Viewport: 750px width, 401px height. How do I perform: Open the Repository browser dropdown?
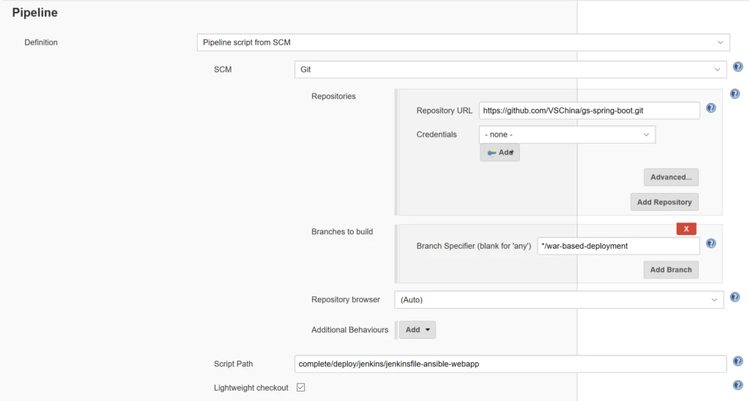click(x=559, y=300)
